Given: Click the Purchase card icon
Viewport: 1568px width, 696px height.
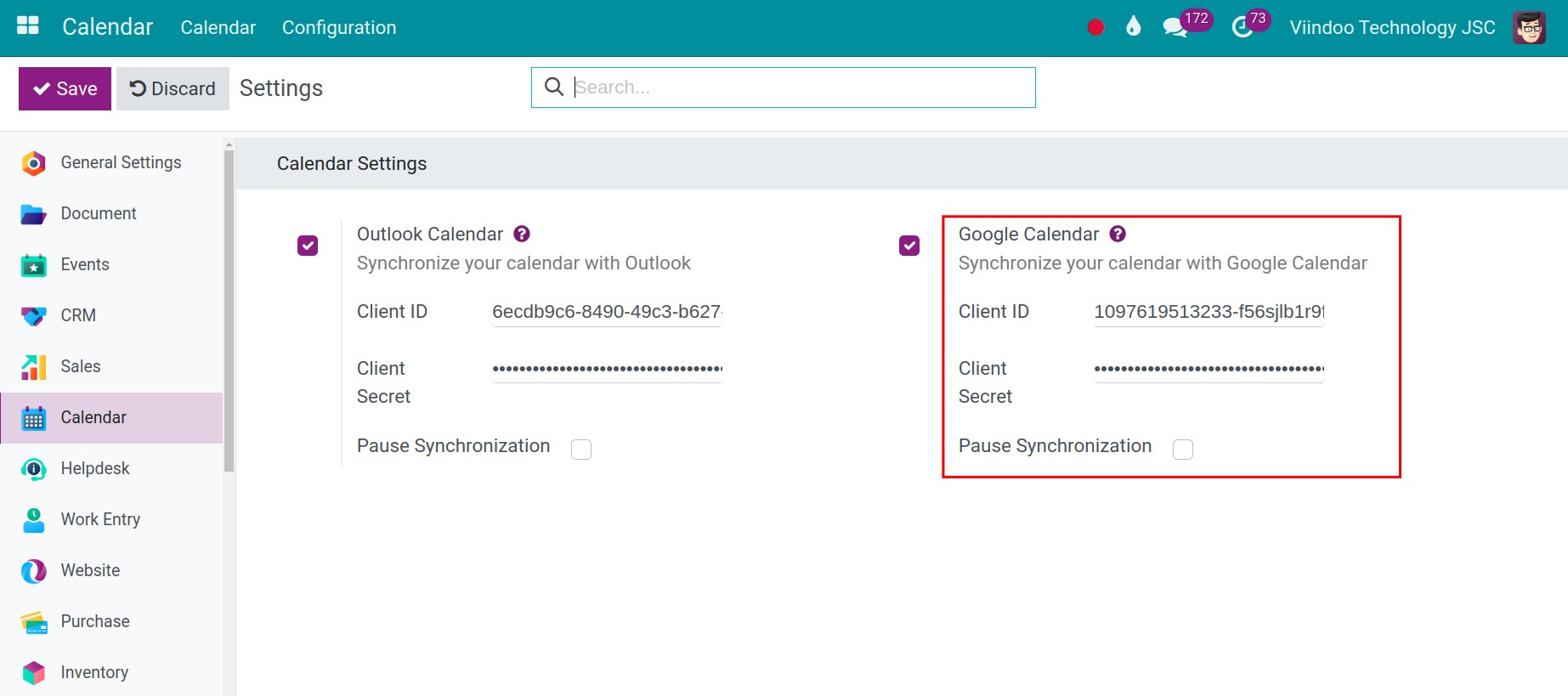Looking at the screenshot, I should (x=33, y=621).
